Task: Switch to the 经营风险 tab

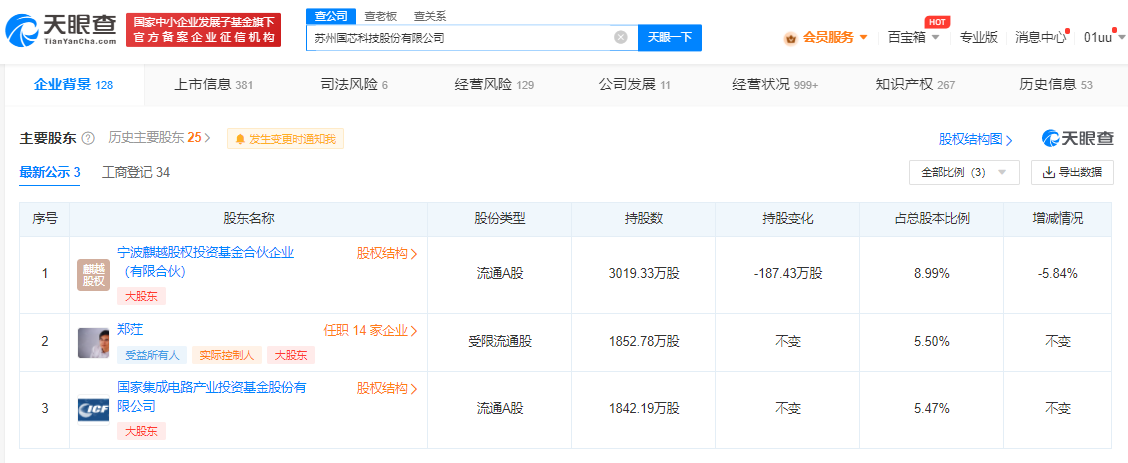Action: pos(494,85)
